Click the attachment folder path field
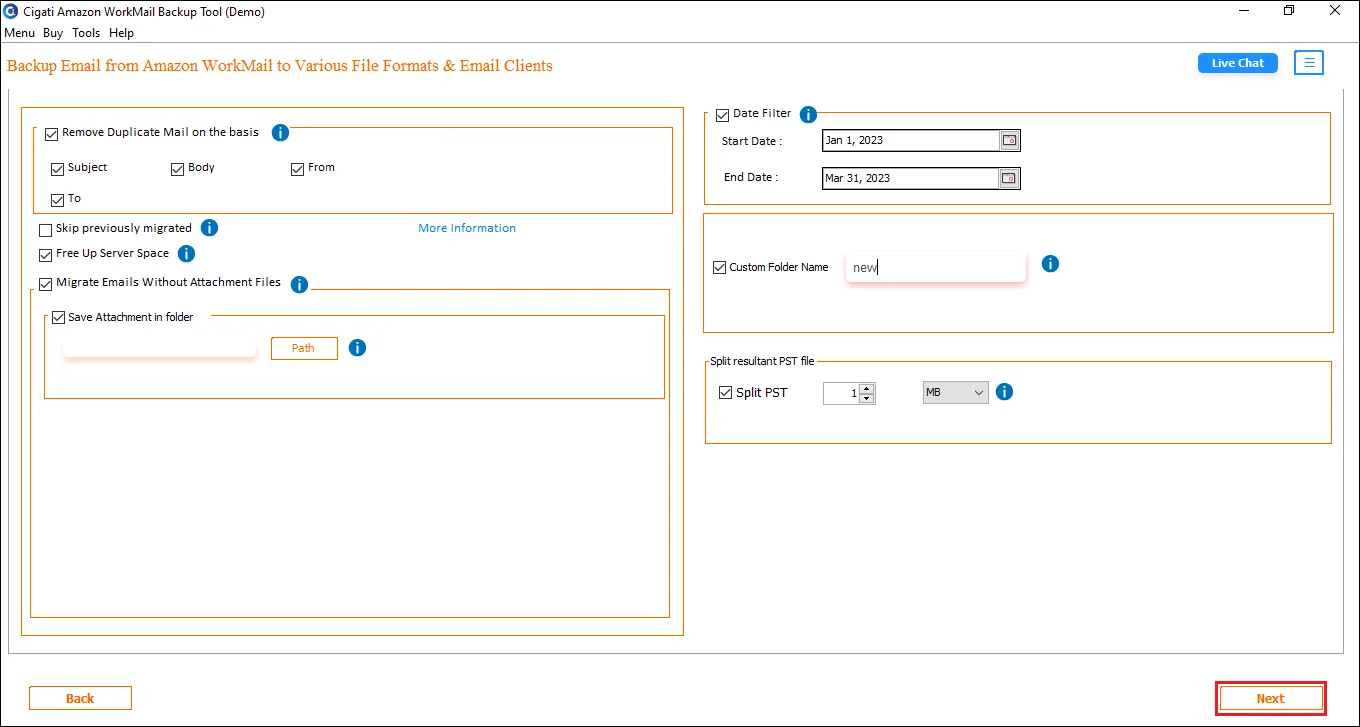This screenshot has height=727, width=1360. tap(160, 348)
